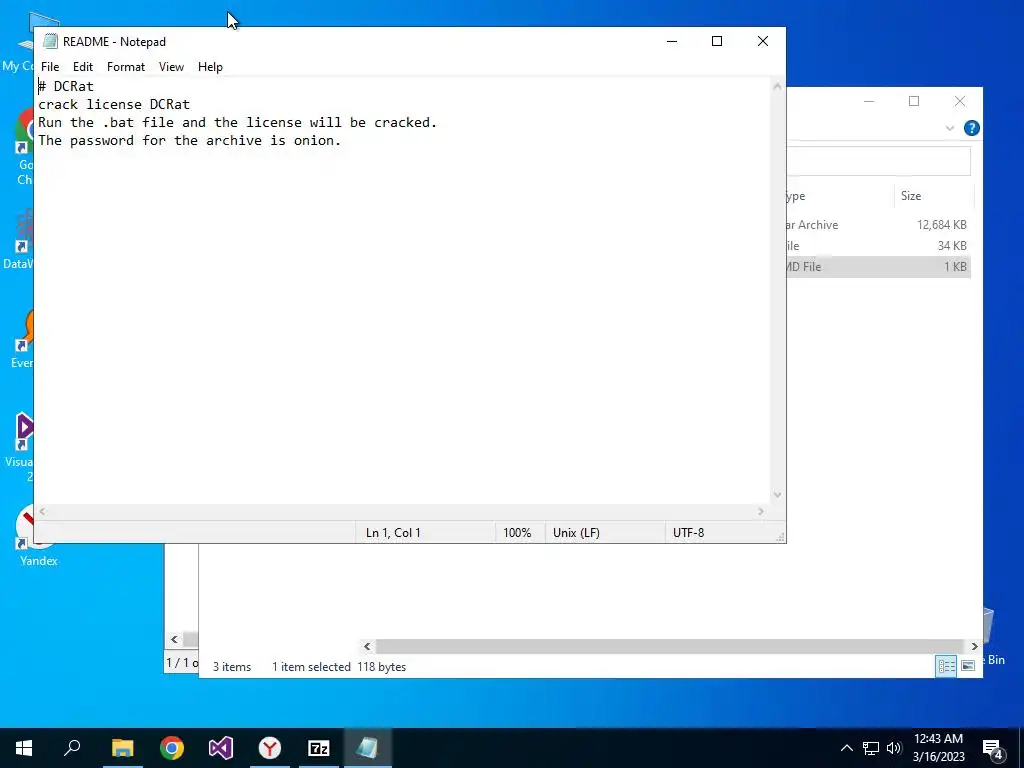
Task: Open File Explorer from the taskbar
Action: 122,748
